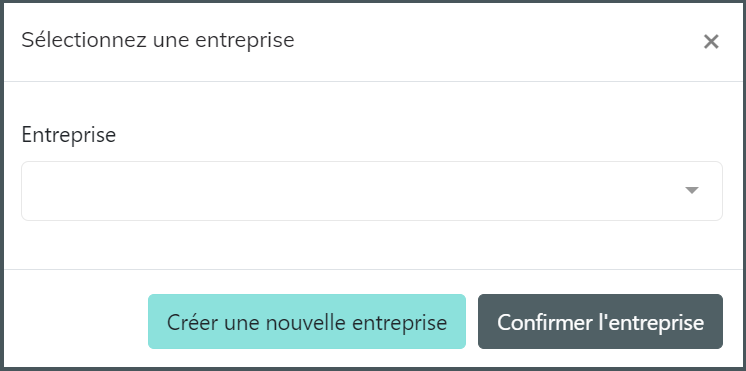Open the Entreprise combo box
This screenshot has width=746, height=371.
click(x=372, y=191)
